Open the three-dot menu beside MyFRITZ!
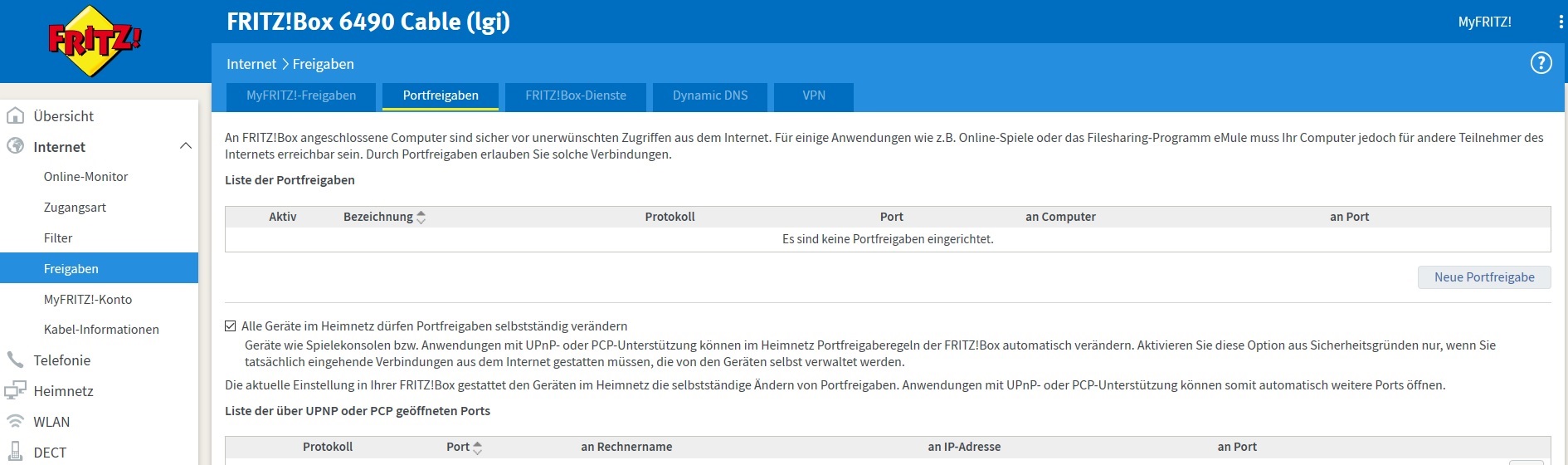This screenshot has width=1568, height=465. click(1561, 22)
